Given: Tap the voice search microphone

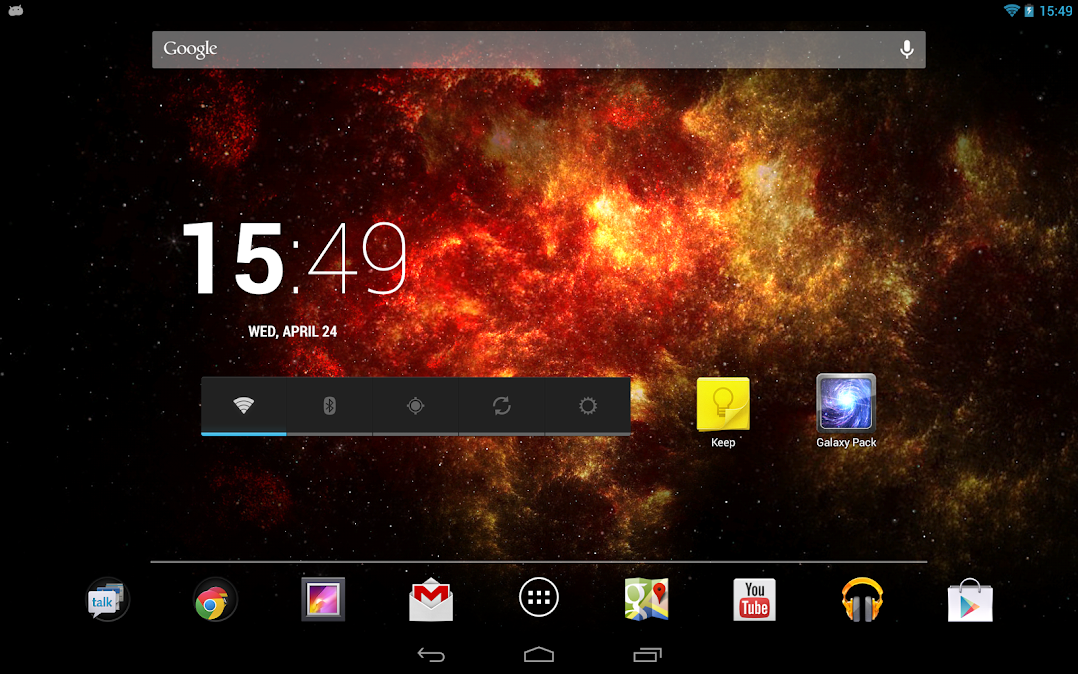Looking at the screenshot, I should click(907, 49).
